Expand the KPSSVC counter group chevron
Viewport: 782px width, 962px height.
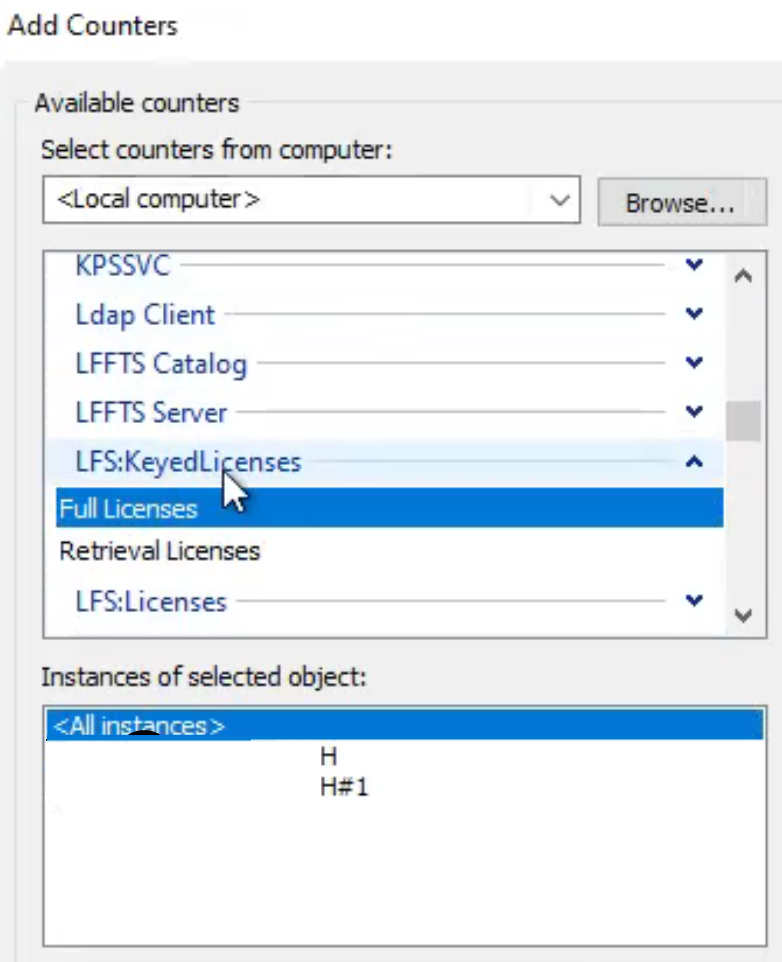[694, 265]
